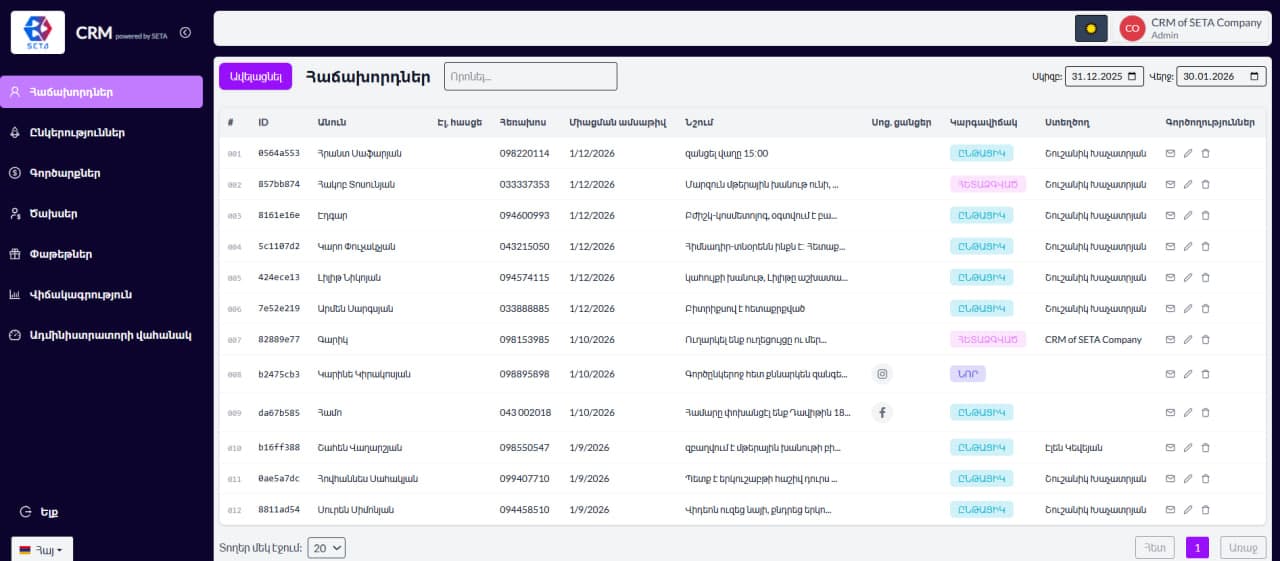The image size is (1280, 561).
Task: Click the Կարգավիճակ column header
Action: [984, 122]
